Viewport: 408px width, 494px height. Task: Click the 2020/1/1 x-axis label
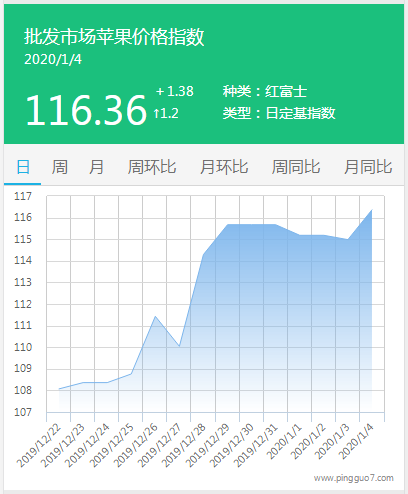[284, 441]
